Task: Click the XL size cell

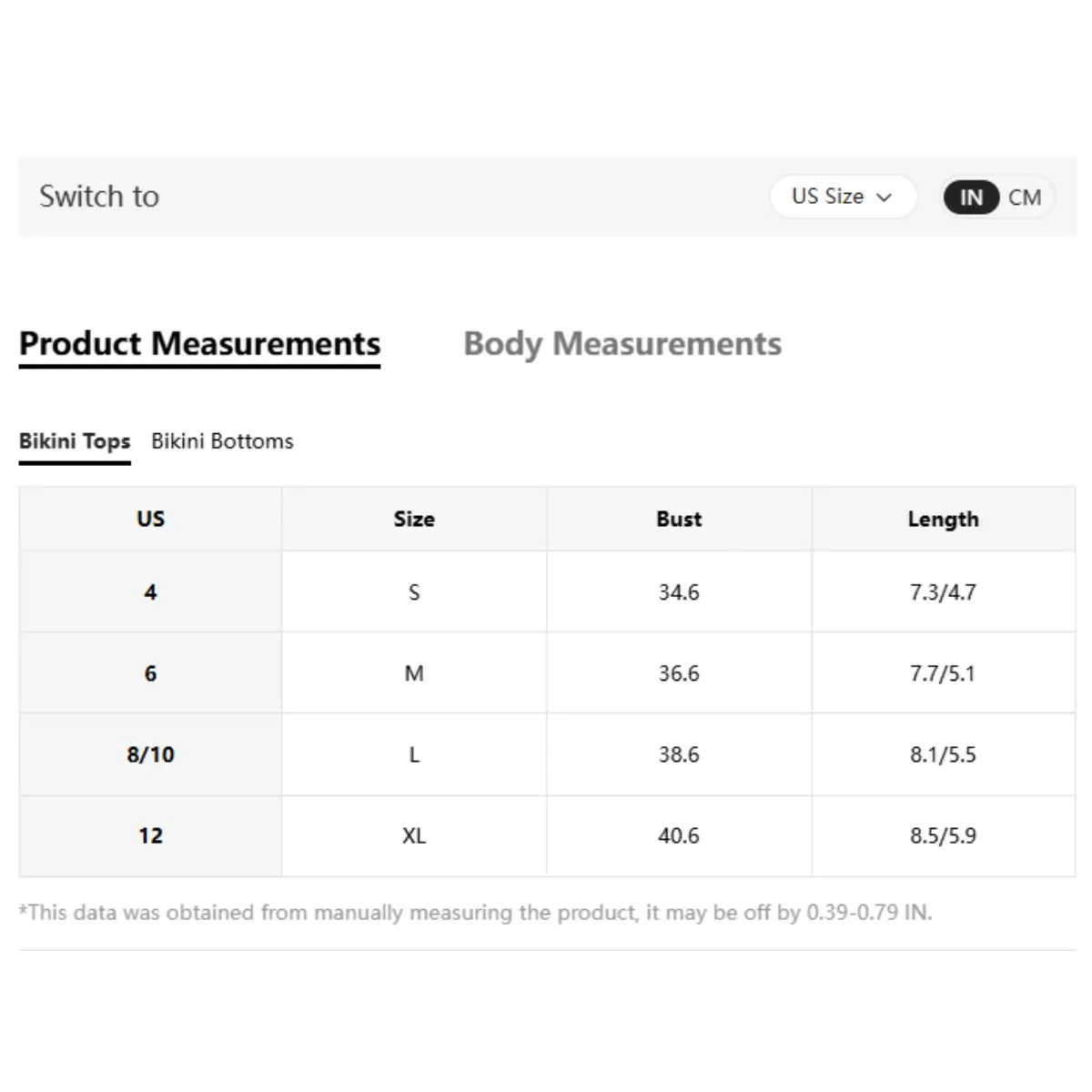Action: coord(414,835)
